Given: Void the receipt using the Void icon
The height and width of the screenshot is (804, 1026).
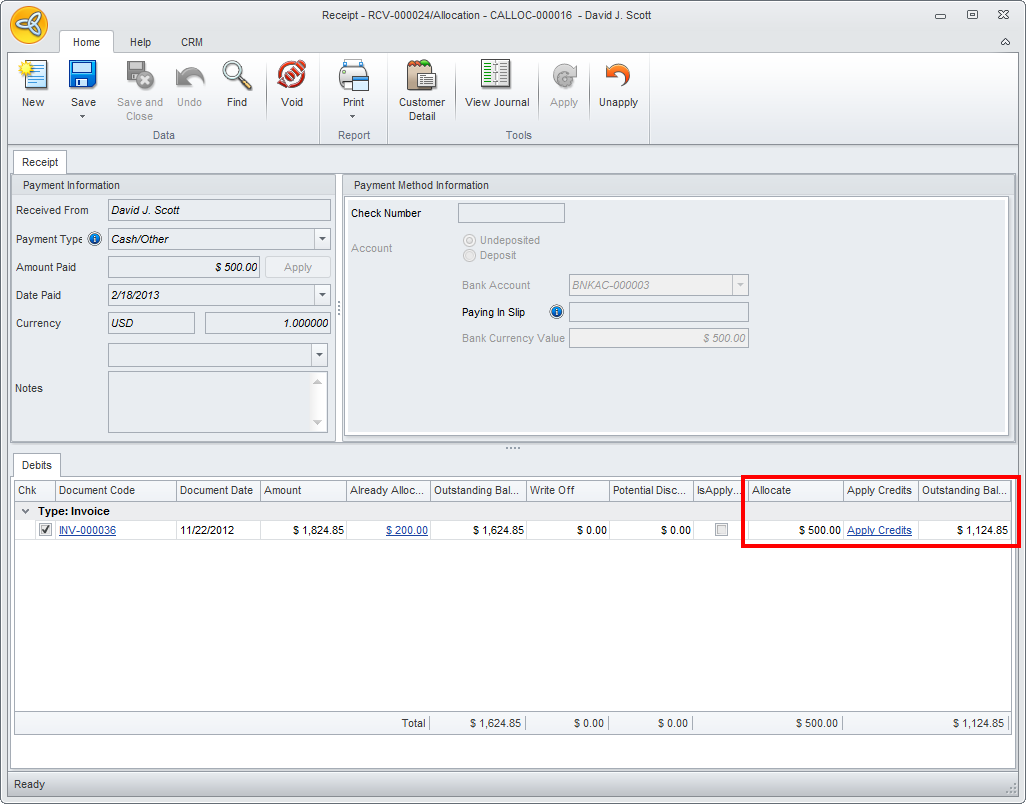Looking at the screenshot, I should coord(292,78).
